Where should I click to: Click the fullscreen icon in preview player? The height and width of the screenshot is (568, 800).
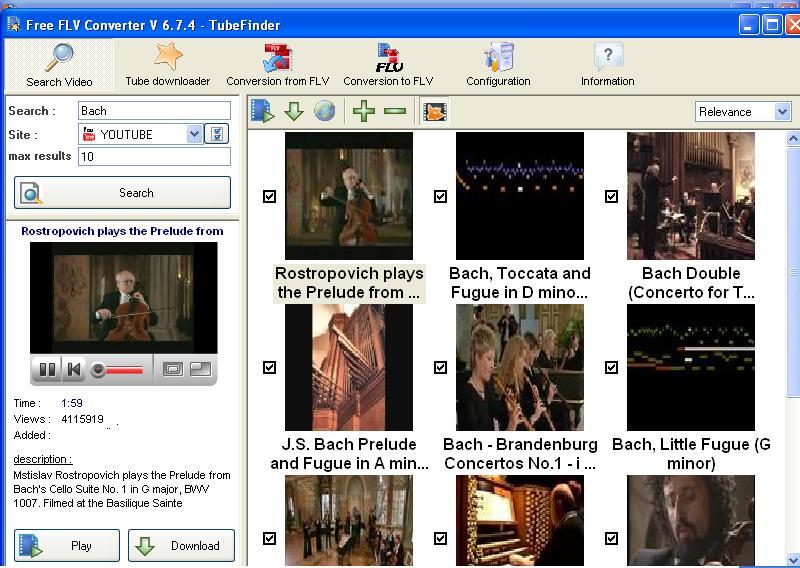coord(172,369)
